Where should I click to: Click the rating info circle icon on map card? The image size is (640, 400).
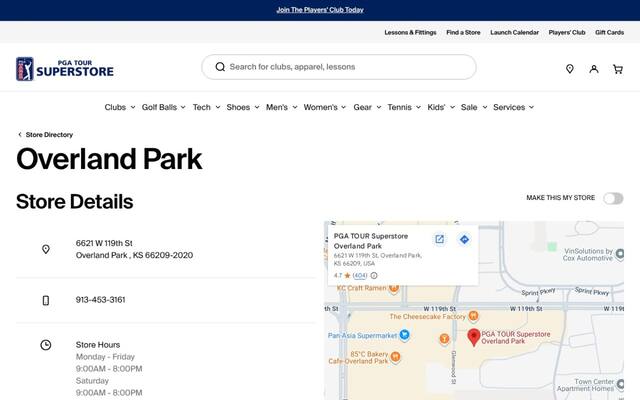pyautogui.click(x=373, y=276)
